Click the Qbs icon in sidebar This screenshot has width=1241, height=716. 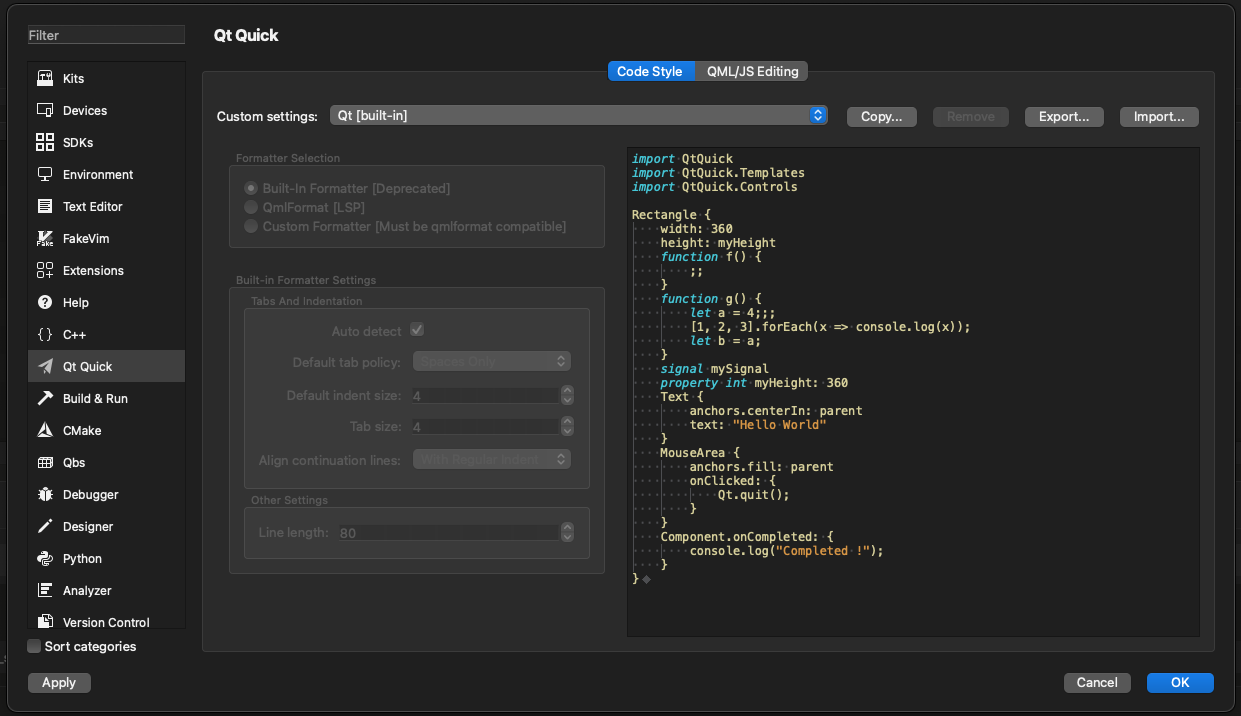coord(45,462)
